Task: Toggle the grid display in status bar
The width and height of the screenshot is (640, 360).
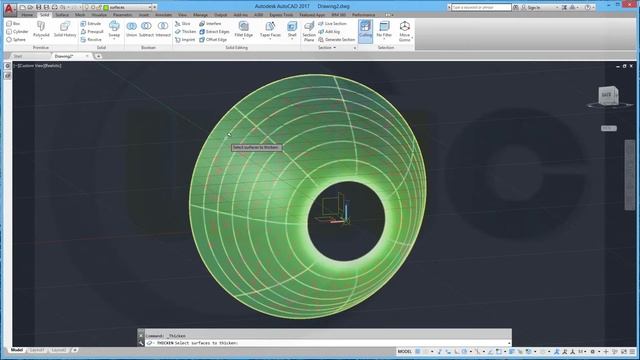Action: [418, 351]
